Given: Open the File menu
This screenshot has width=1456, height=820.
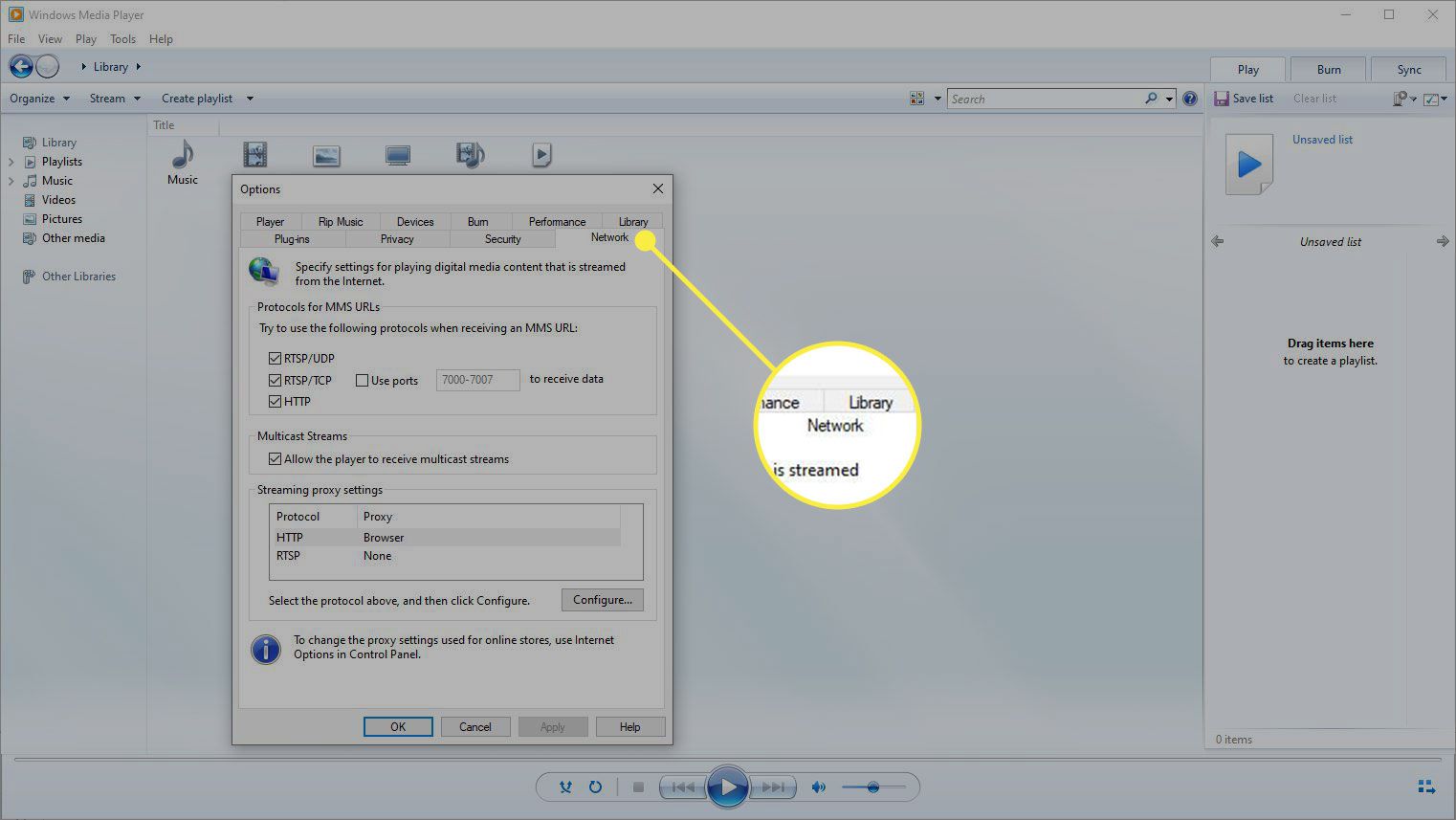Looking at the screenshot, I should (16, 39).
